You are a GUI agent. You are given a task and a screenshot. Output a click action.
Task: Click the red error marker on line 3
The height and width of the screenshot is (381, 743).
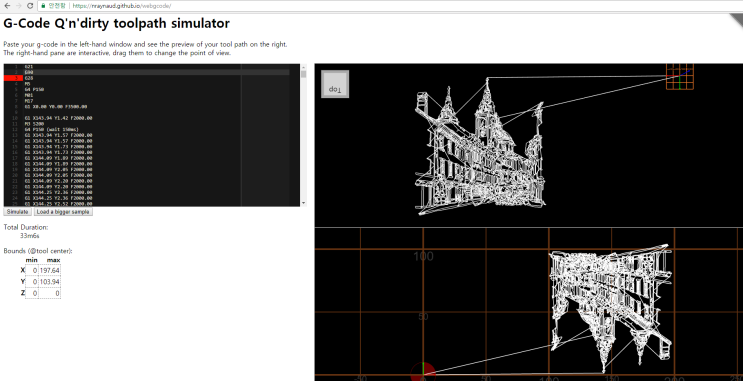(x=13, y=78)
